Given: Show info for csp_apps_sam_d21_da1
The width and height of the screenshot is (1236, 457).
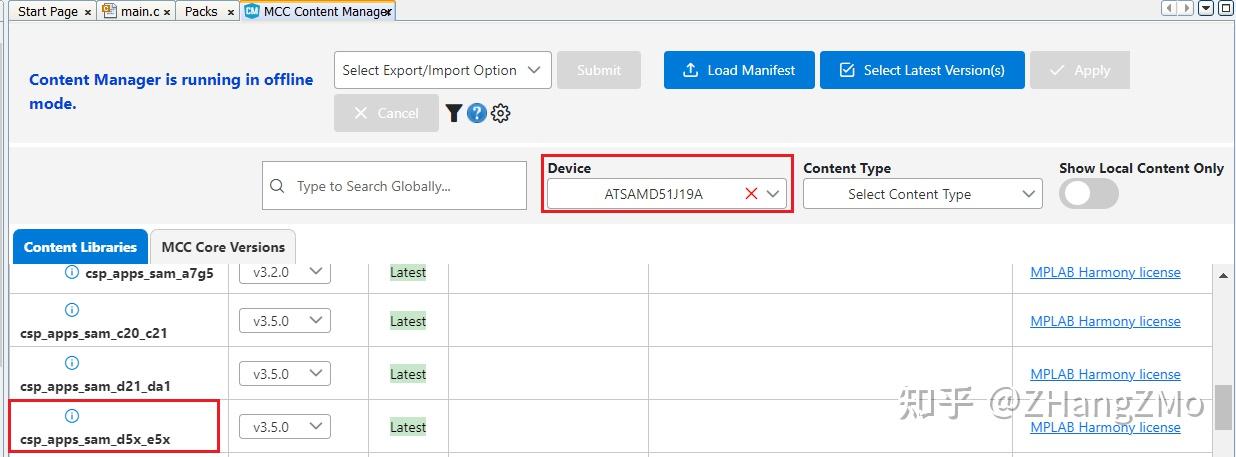Looking at the screenshot, I should pos(71,363).
